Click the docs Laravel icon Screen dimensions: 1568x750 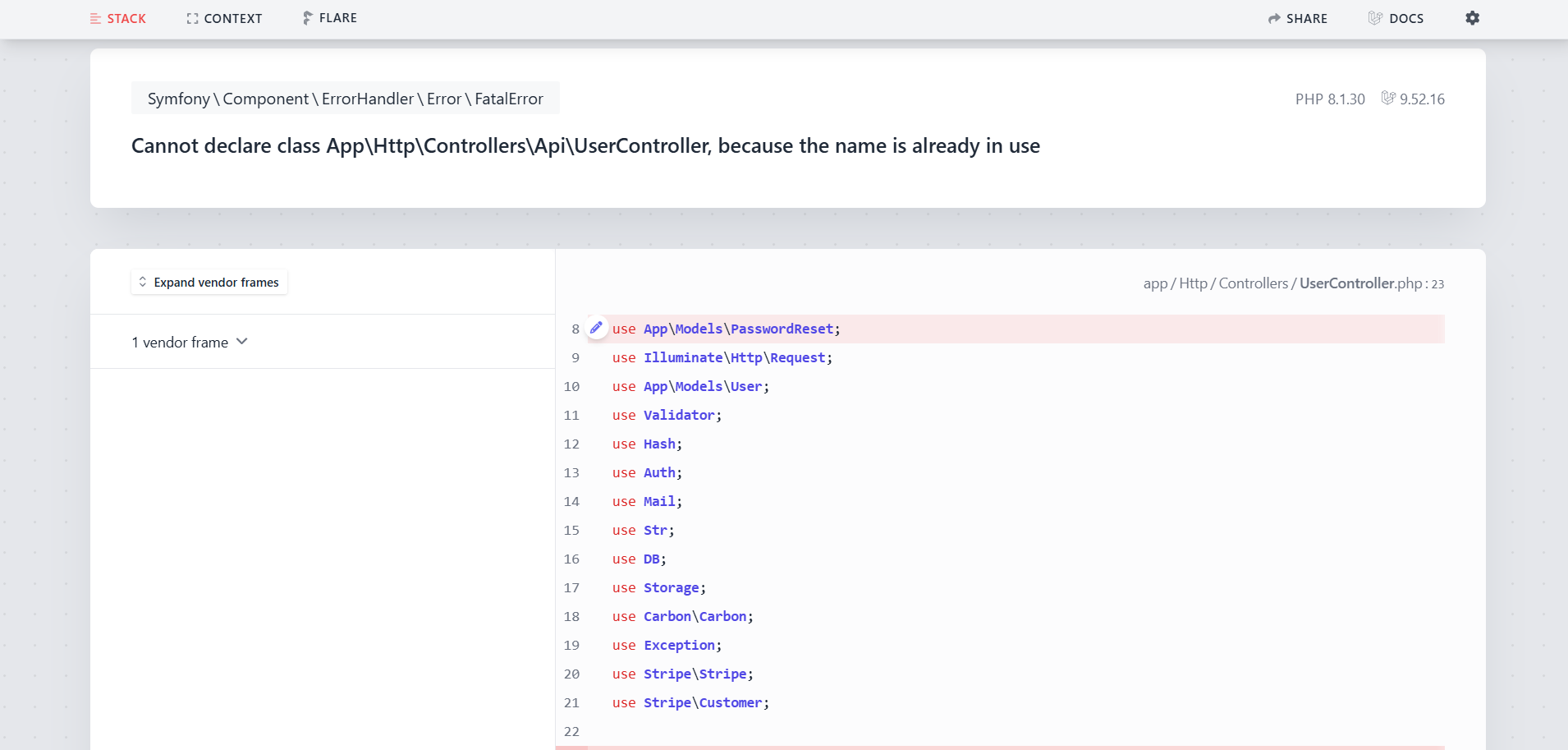1375,18
